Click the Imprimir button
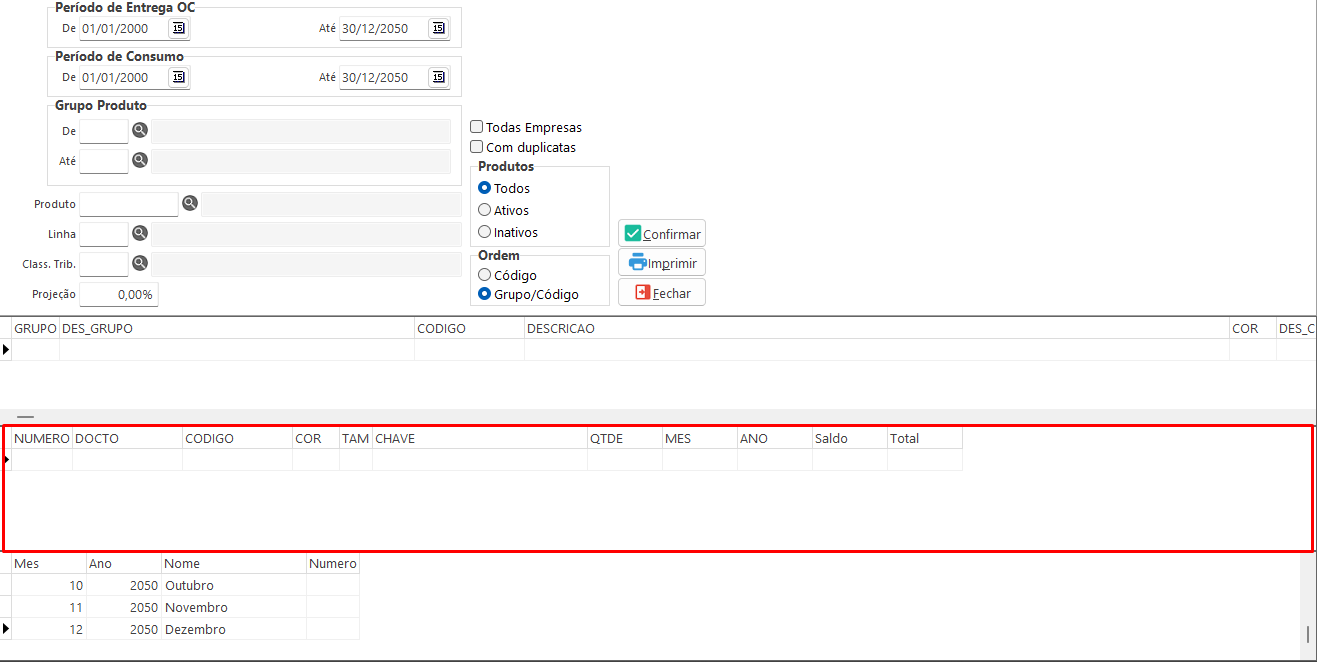This screenshot has width=1317, height=662. pos(662,263)
